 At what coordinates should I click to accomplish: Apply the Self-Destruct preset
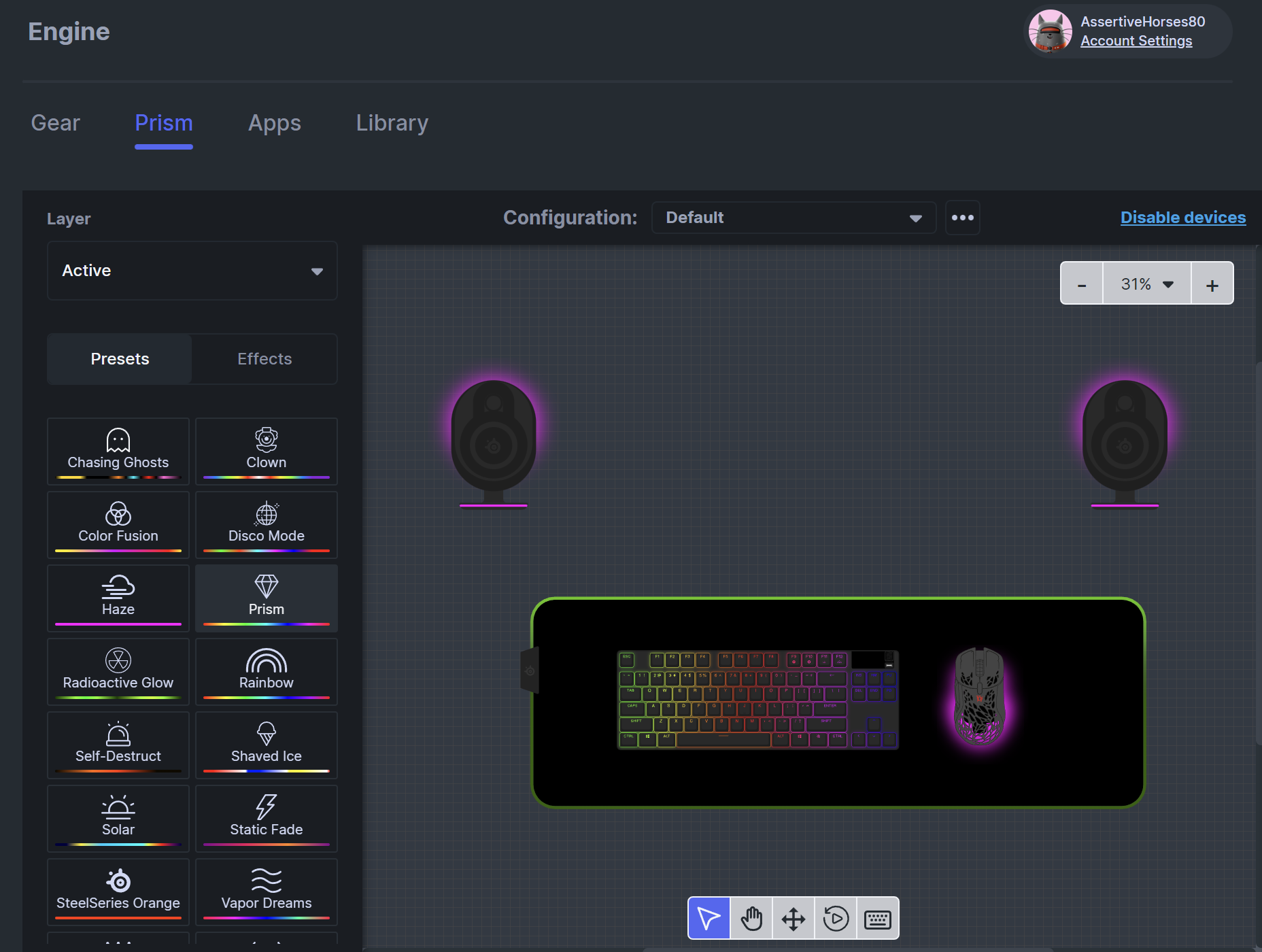pyautogui.click(x=118, y=745)
